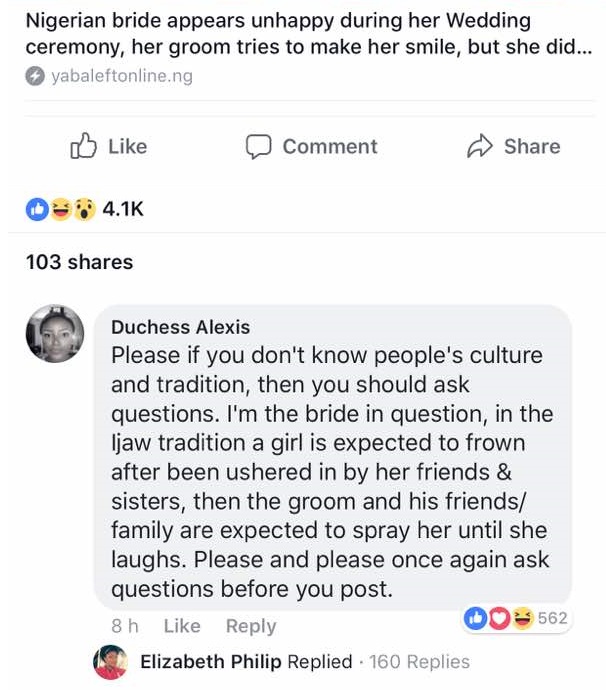Image resolution: width=606 pixels, height=690 pixels.
Task: Like the Duchess Alexis comment
Action: [182, 626]
